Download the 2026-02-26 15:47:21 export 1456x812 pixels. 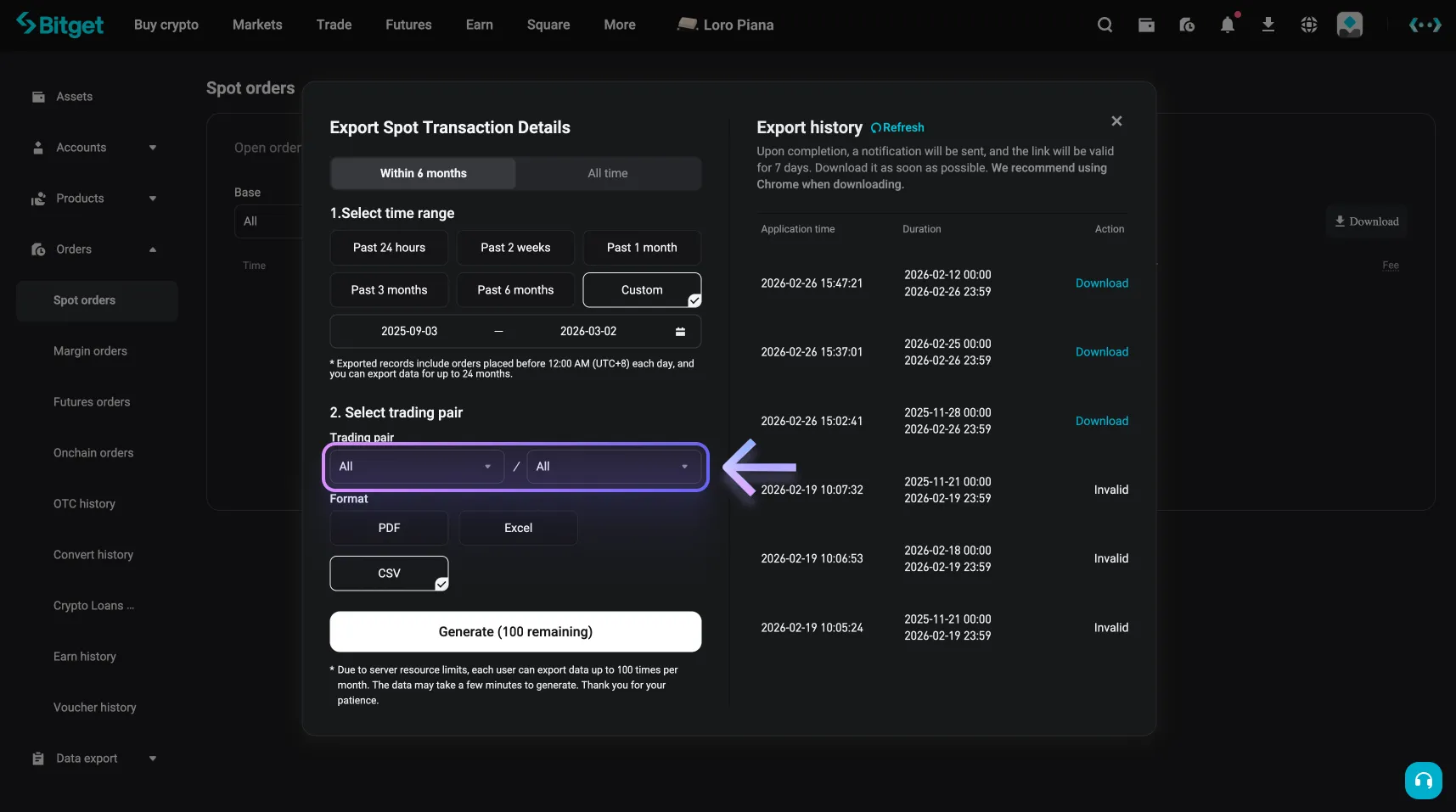coord(1101,283)
